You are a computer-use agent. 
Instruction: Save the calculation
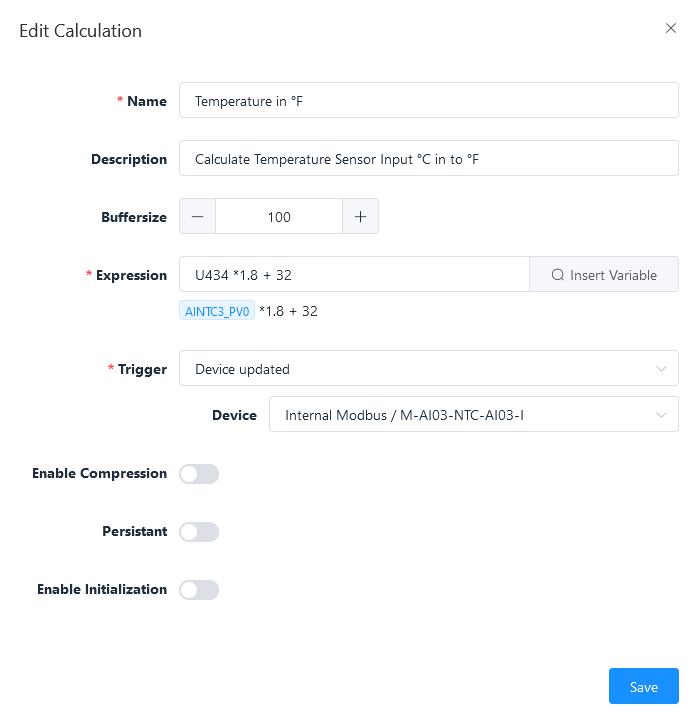(x=643, y=687)
